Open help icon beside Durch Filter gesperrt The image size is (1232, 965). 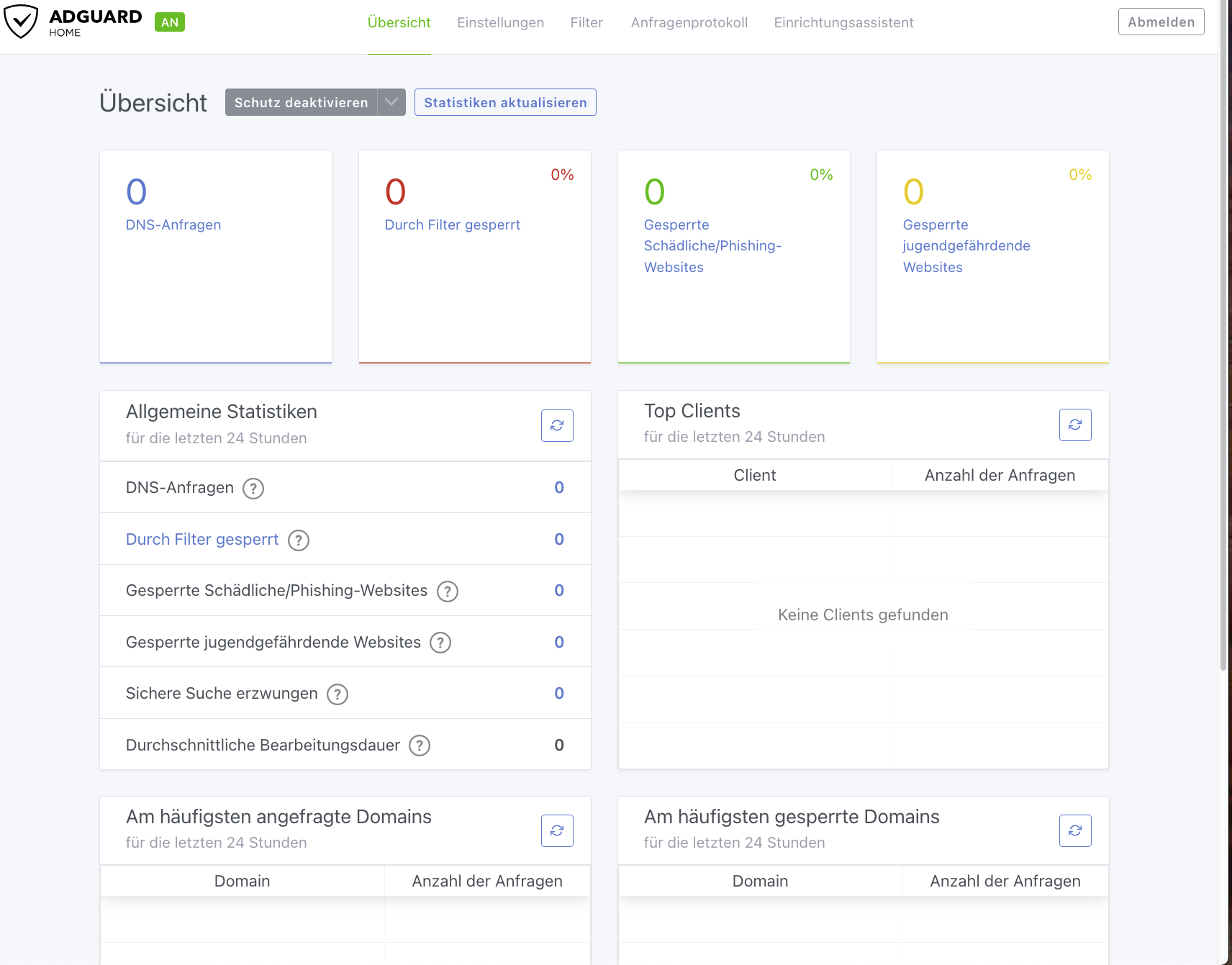[299, 540]
